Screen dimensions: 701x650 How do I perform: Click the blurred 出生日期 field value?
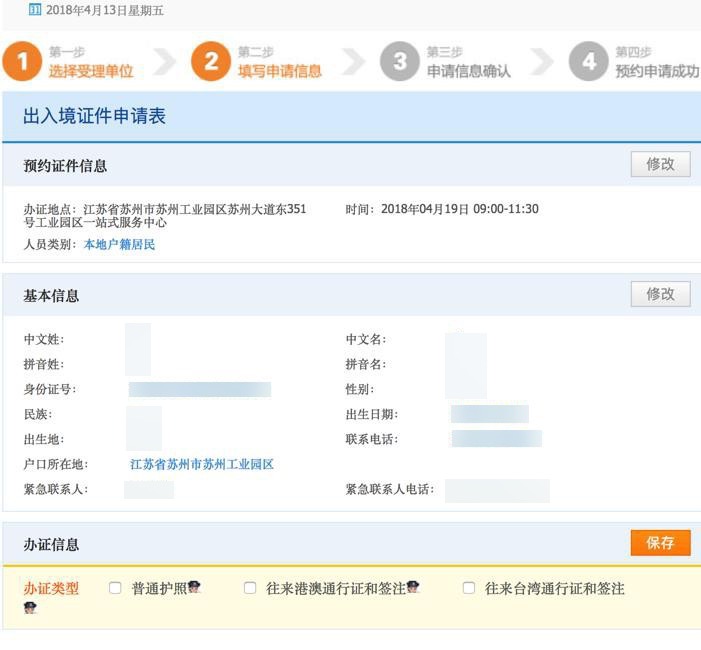pyautogui.click(x=490, y=414)
